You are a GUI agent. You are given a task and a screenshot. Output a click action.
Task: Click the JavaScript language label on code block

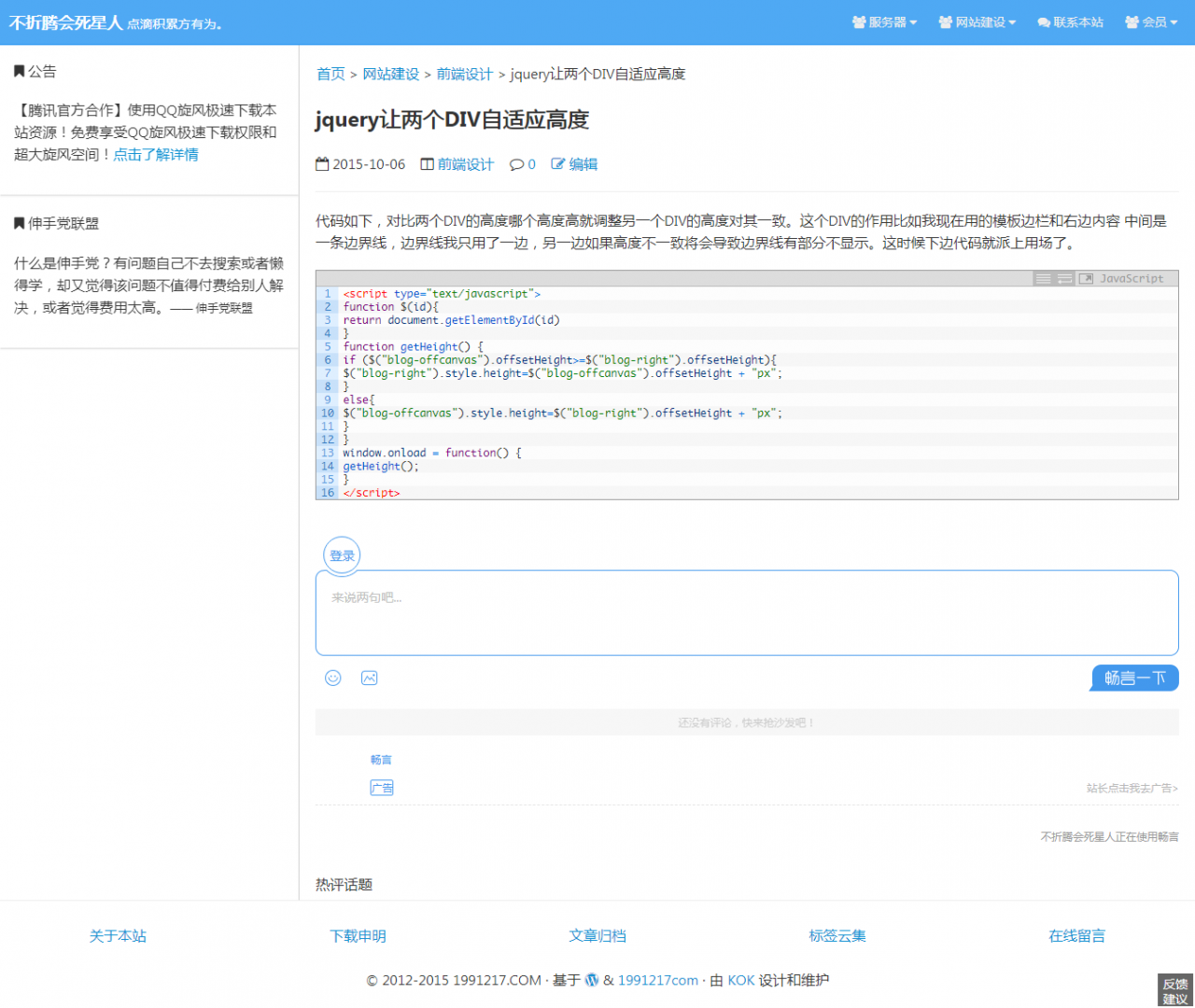pos(1132,279)
